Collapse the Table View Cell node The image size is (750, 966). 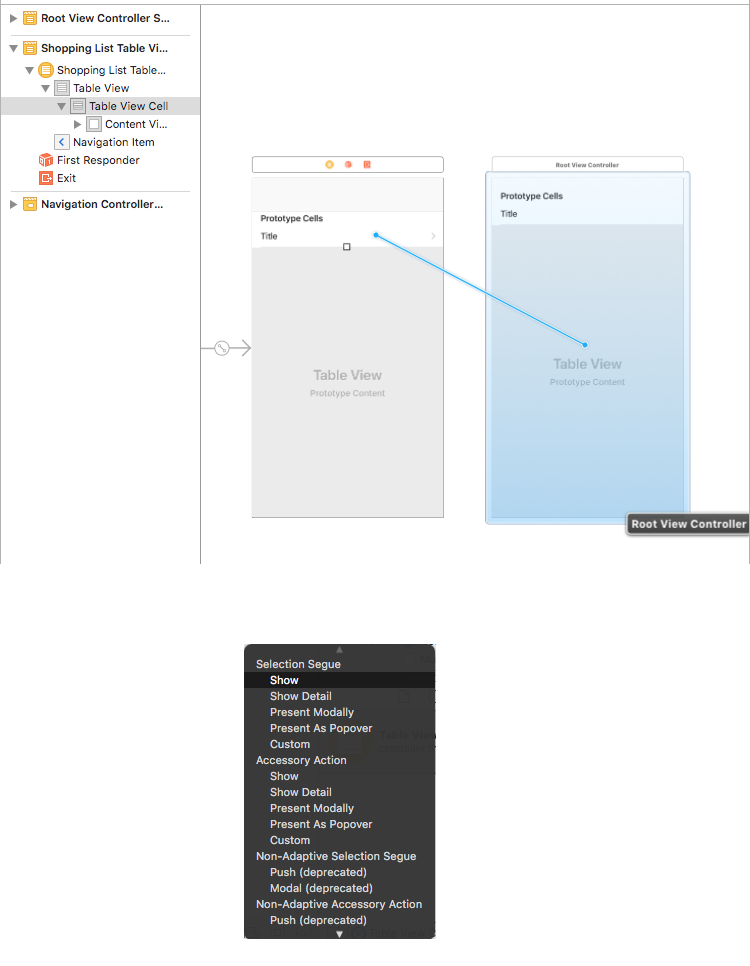coord(61,106)
